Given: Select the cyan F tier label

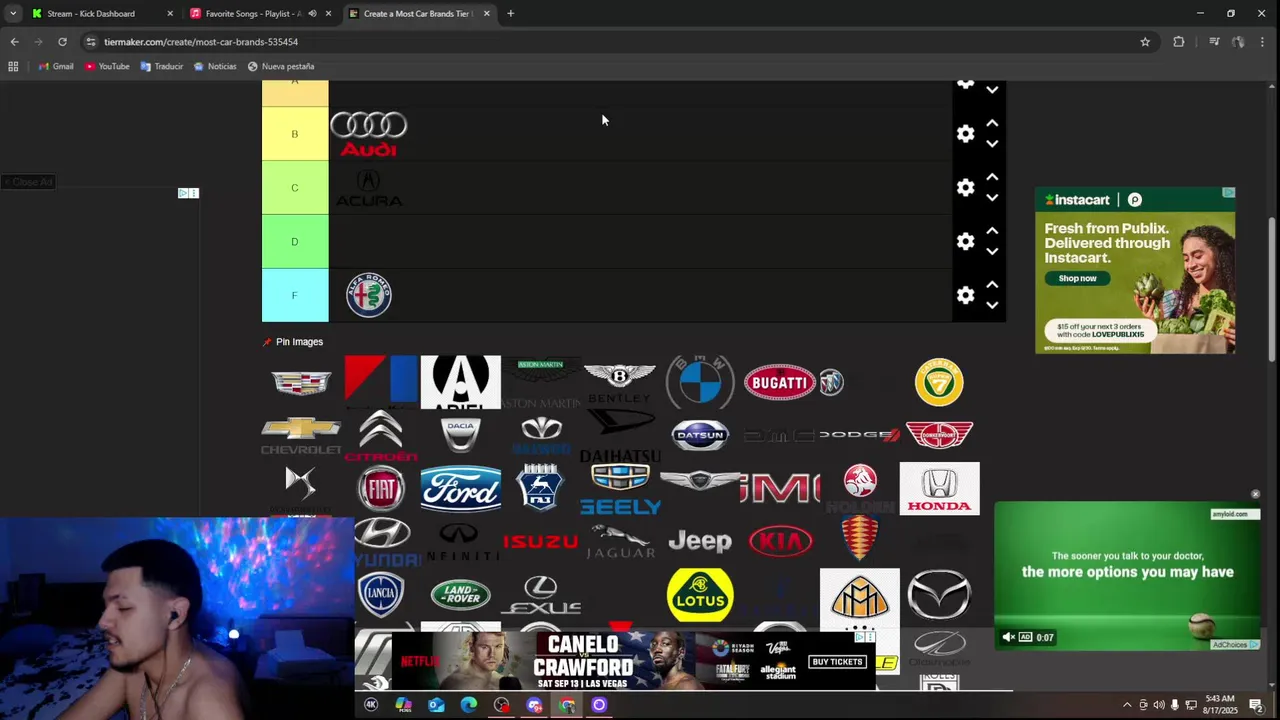Looking at the screenshot, I should 295,296.
